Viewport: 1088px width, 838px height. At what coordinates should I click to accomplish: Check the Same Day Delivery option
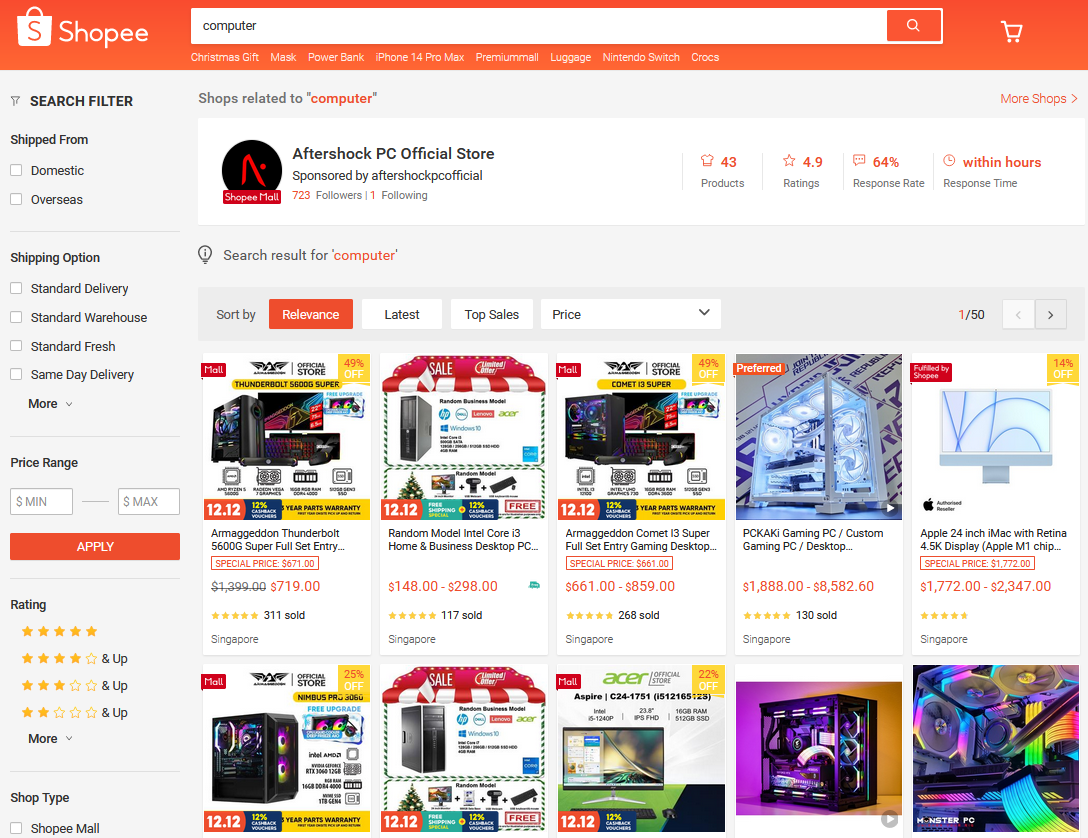click(x=17, y=374)
